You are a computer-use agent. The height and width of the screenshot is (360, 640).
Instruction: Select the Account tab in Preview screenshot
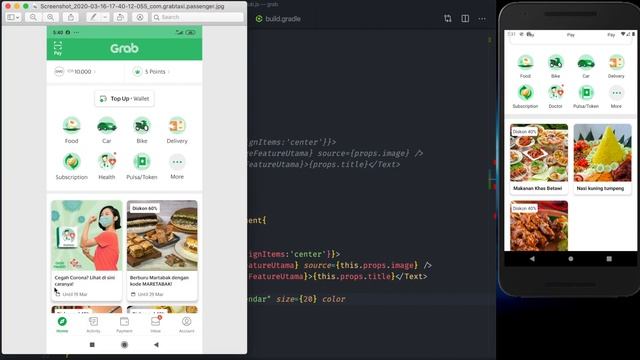pyautogui.click(x=187, y=325)
